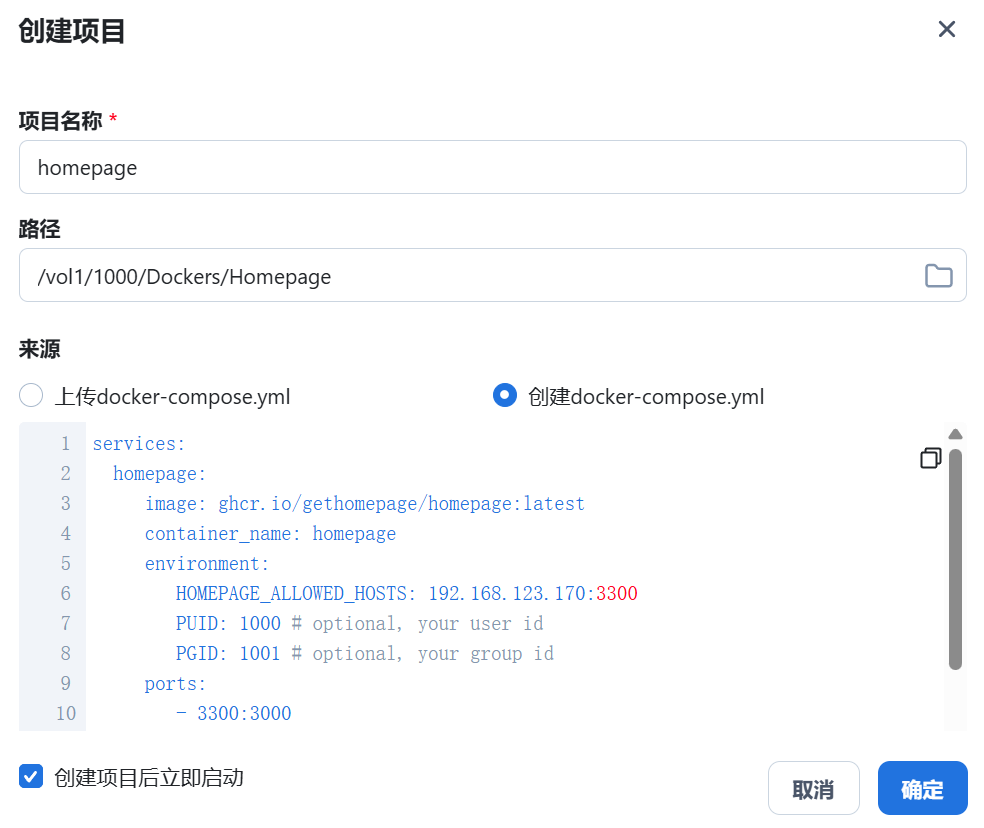Click the 取消 button

tap(813, 788)
